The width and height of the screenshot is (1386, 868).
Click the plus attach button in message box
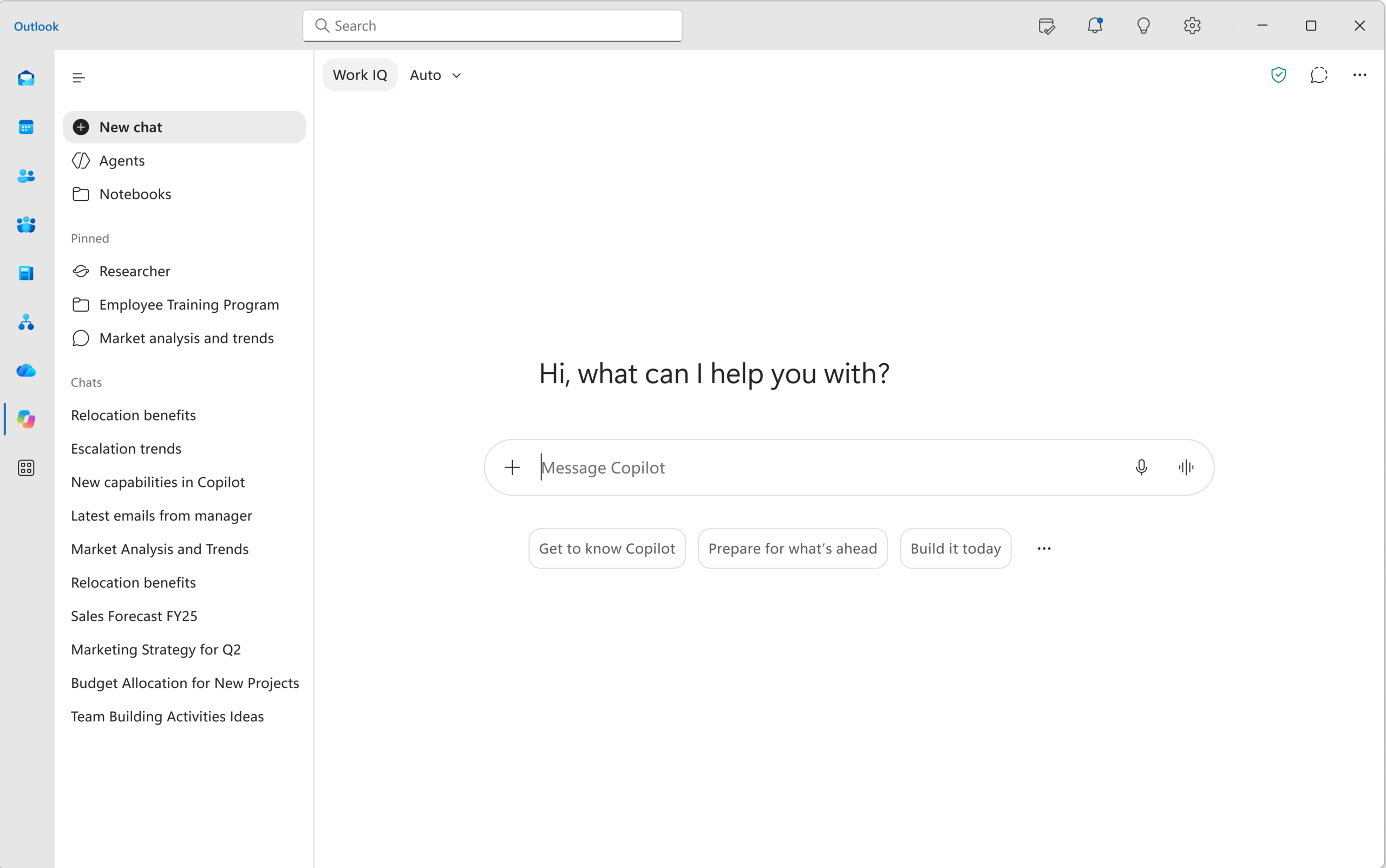click(x=512, y=468)
